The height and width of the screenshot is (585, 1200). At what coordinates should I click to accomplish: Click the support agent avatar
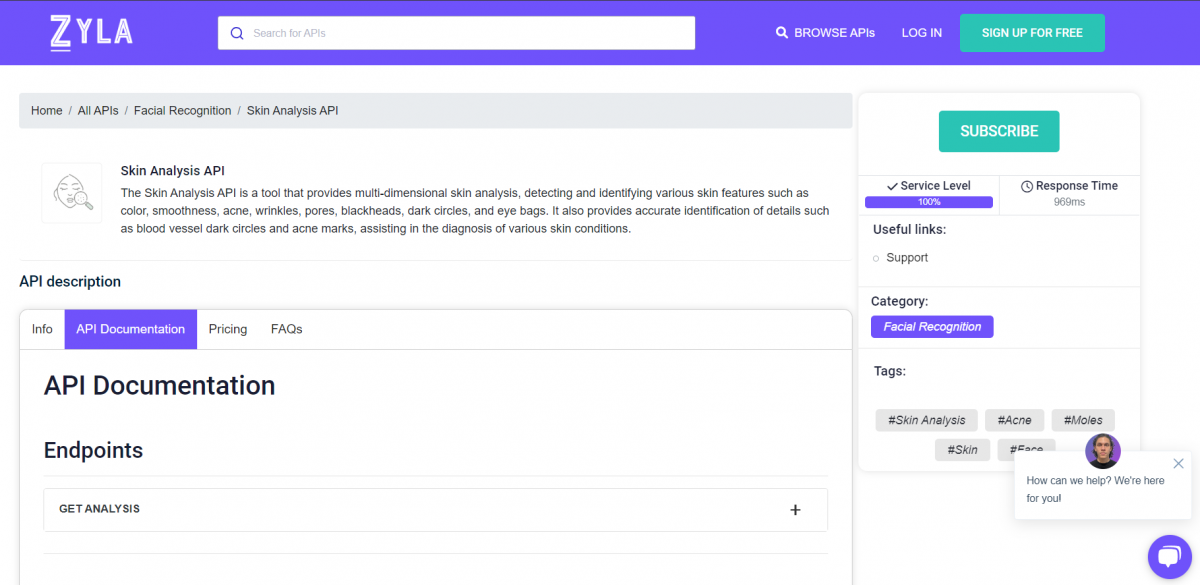[1103, 451]
